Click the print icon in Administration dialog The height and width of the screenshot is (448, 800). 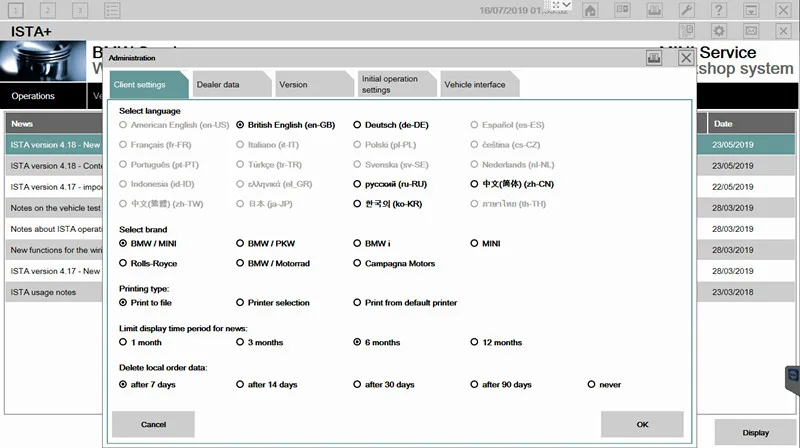(654, 58)
